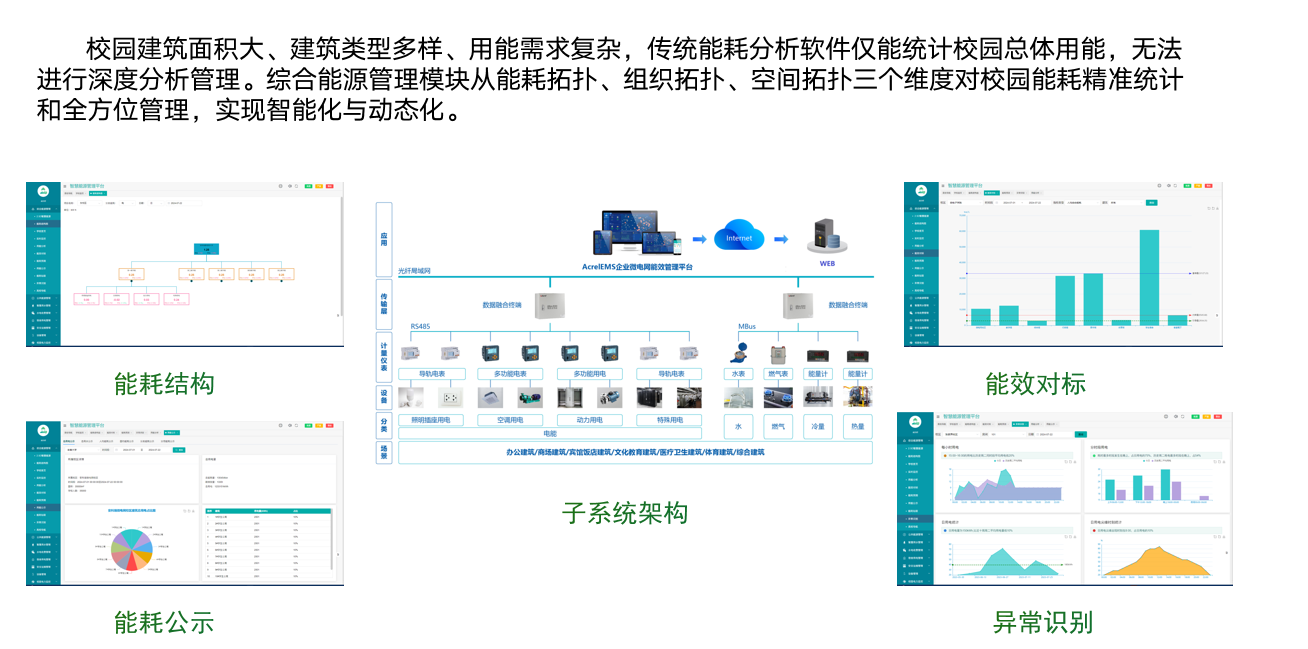Click the RS485 label
The height and width of the screenshot is (649, 1308).
pyautogui.click(x=420, y=327)
